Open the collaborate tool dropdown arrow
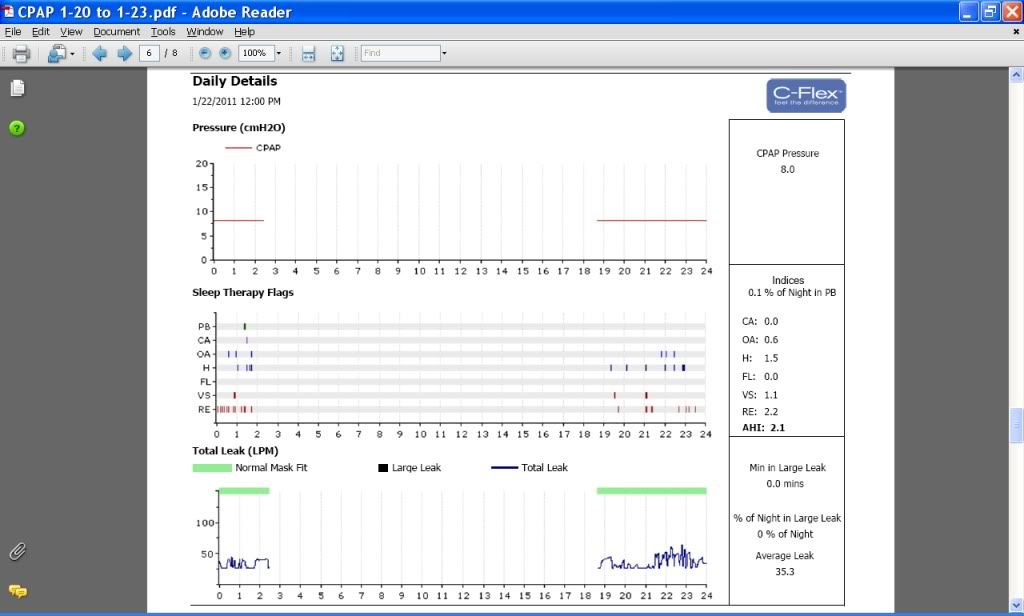This screenshot has width=1024, height=616. pyautogui.click(x=72, y=53)
